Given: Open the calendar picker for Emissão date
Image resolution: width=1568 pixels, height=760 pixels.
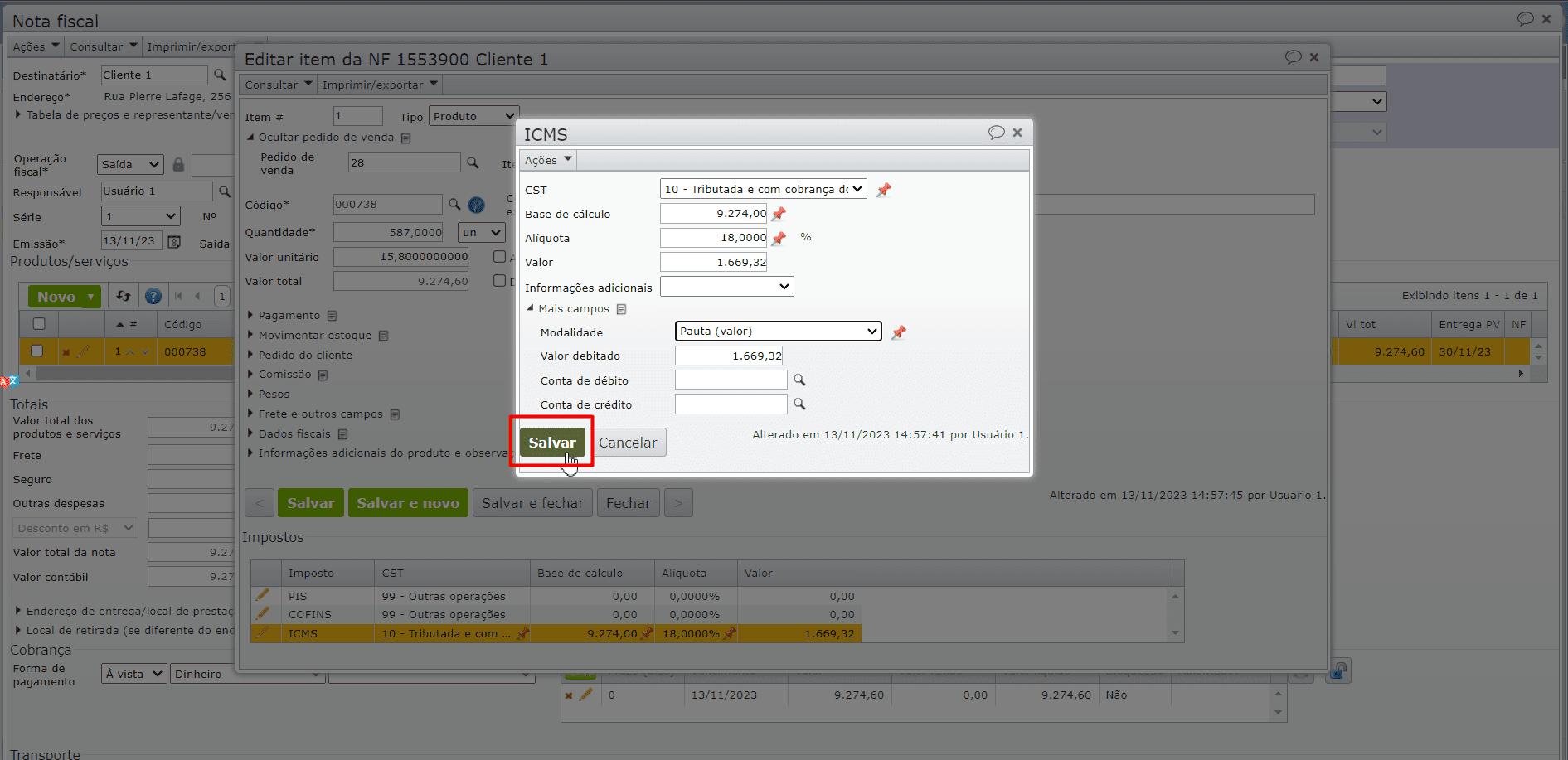Looking at the screenshot, I should tap(174, 241).
